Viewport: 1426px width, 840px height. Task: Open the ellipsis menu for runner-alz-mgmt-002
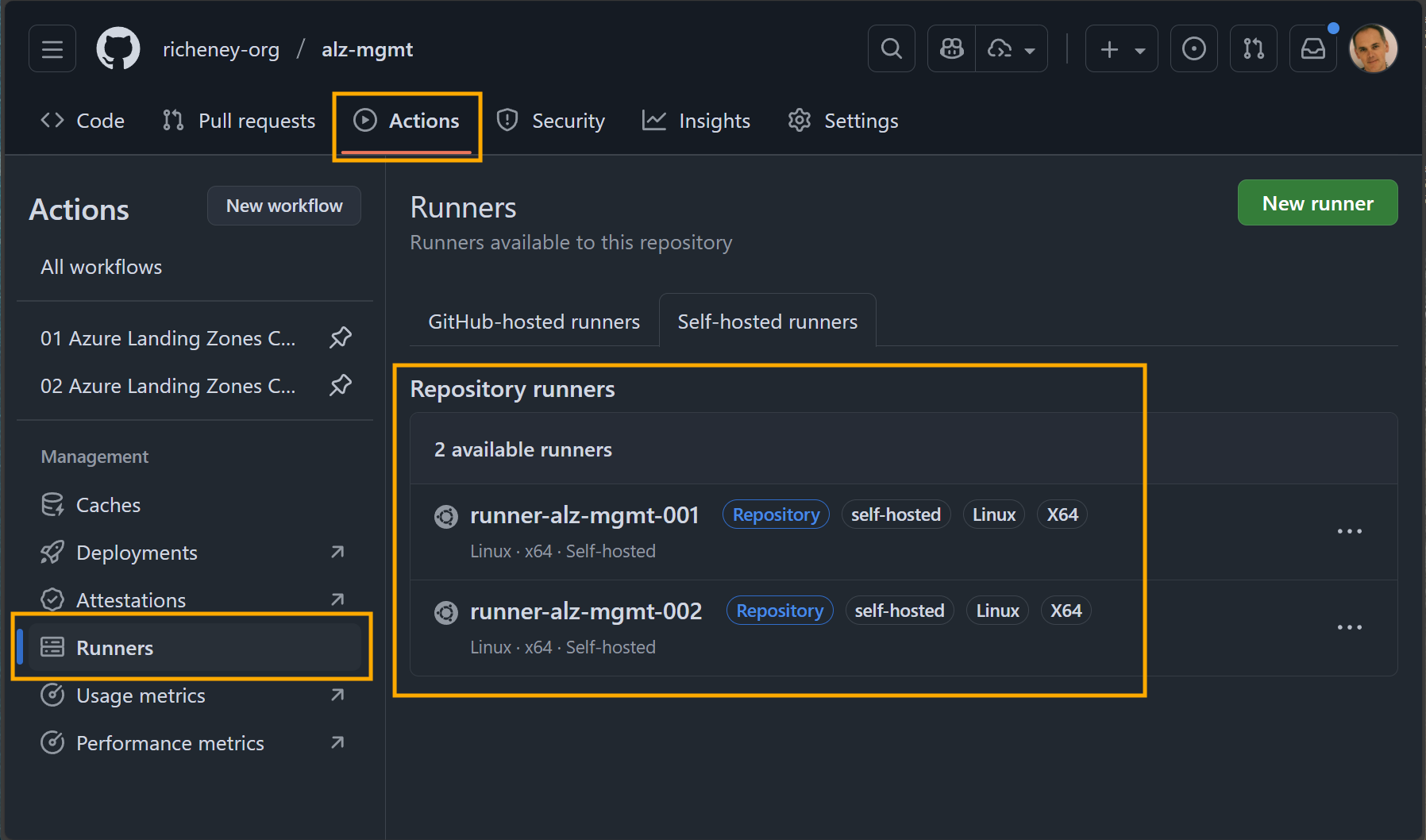pos(1350,626)
